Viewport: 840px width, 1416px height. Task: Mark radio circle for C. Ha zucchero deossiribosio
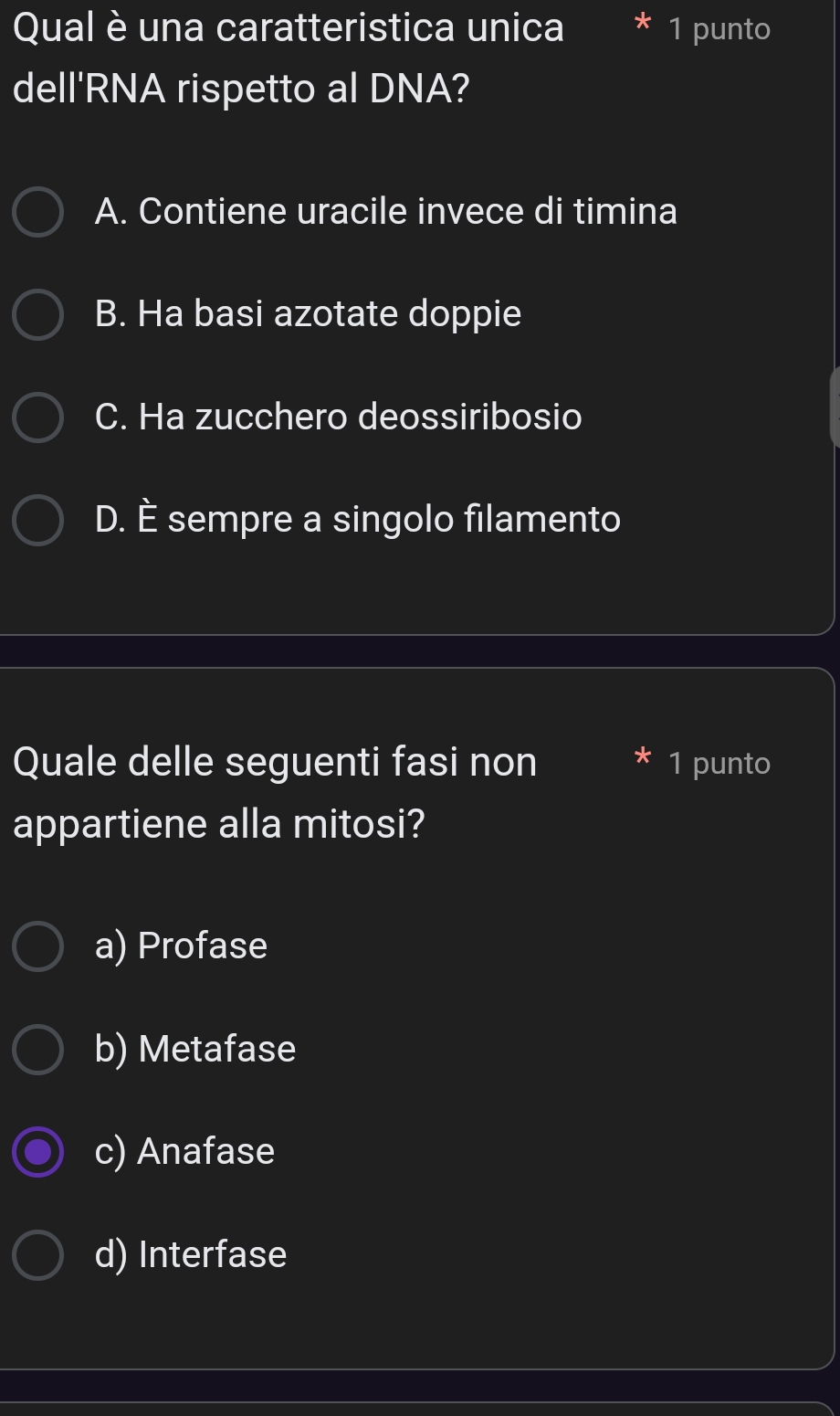tap(38, 418)
